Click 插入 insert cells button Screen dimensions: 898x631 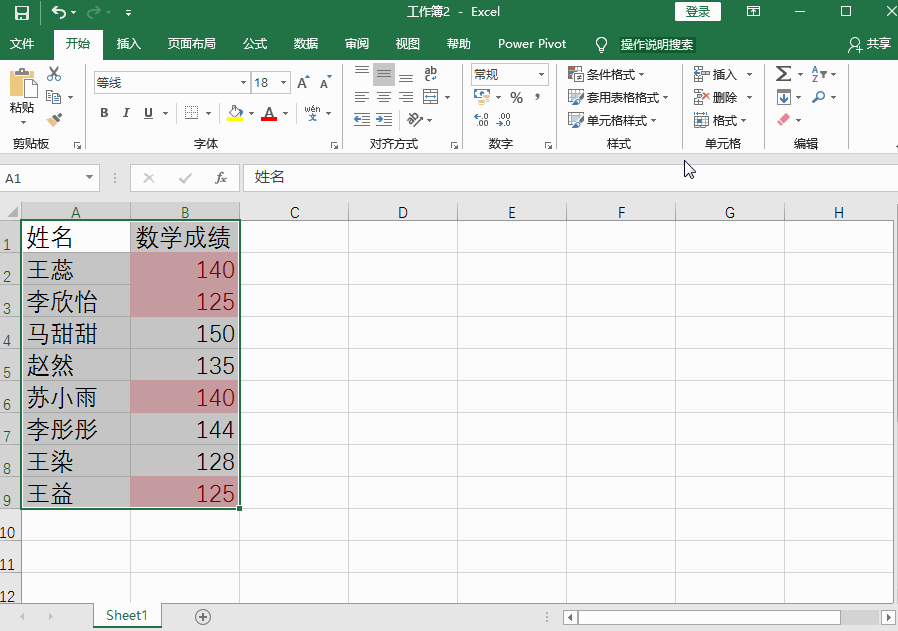click(x=716, y=74)
